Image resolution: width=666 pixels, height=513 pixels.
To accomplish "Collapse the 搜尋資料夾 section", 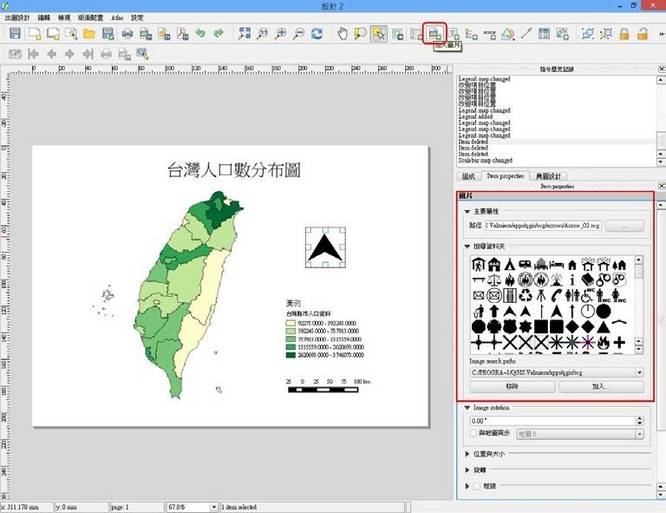I will (x=467, y=246).
